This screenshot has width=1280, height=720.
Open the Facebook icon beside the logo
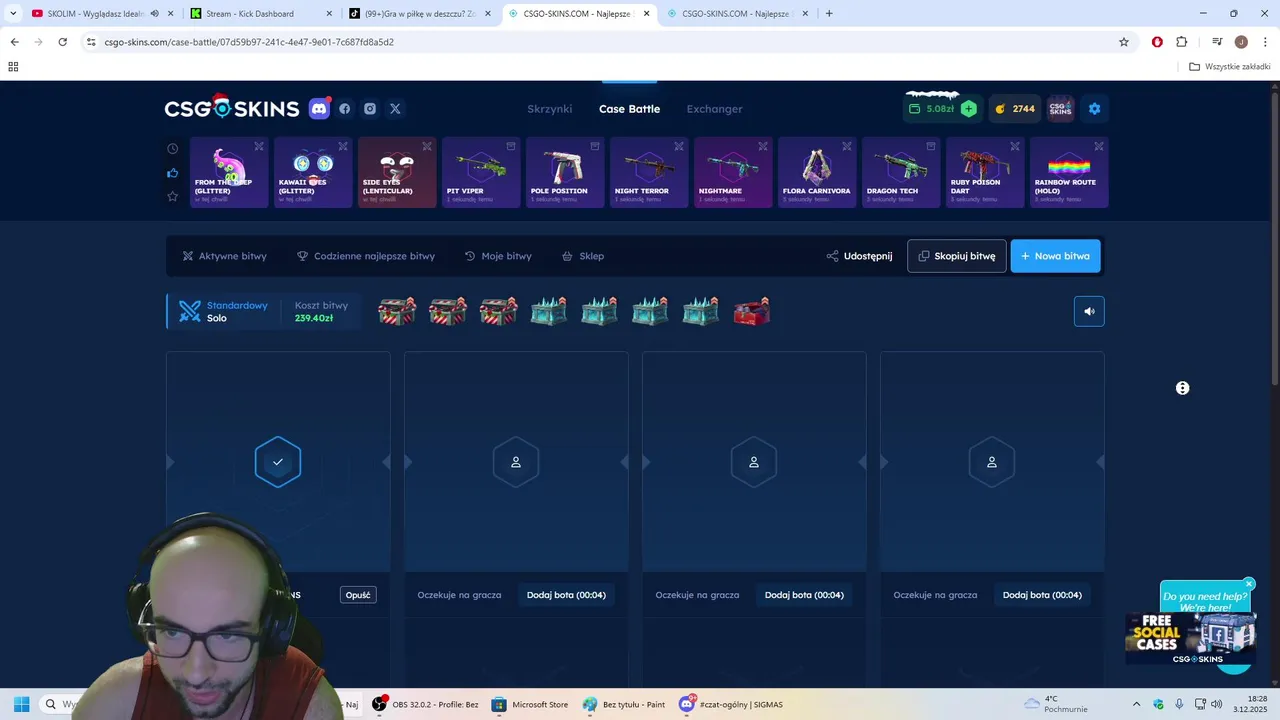pyautogui.click(x=345, y=109)
